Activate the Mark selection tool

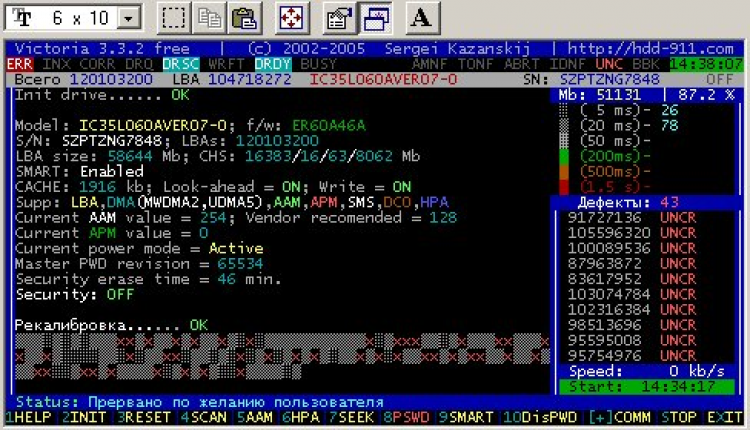tap(173, 18)
